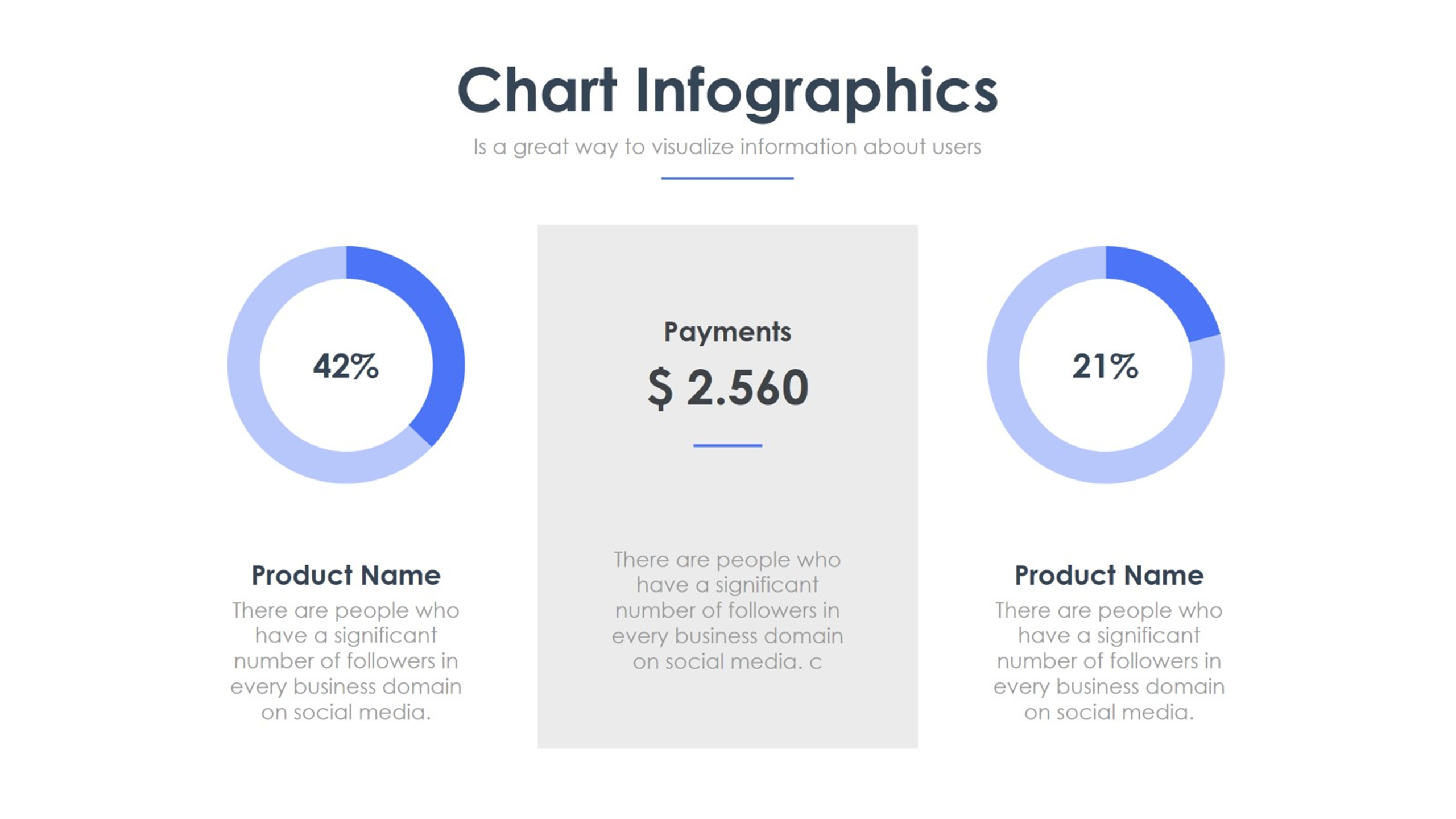This screenshot has height=819, width=1456.
Task: Click the Payments heading
Action: click(x=727, y=332)
